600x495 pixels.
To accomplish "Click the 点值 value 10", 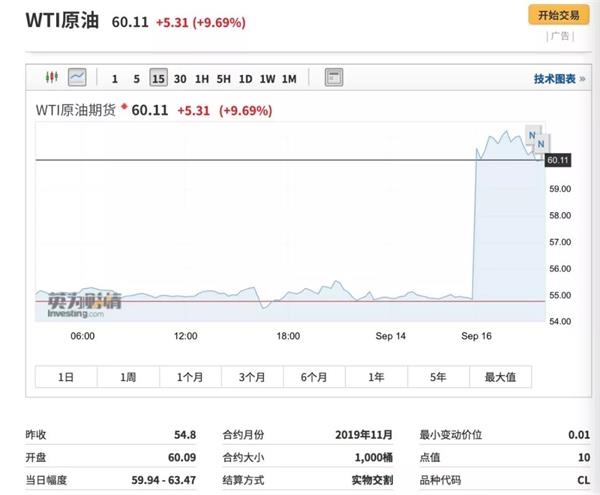I will 584,457.
